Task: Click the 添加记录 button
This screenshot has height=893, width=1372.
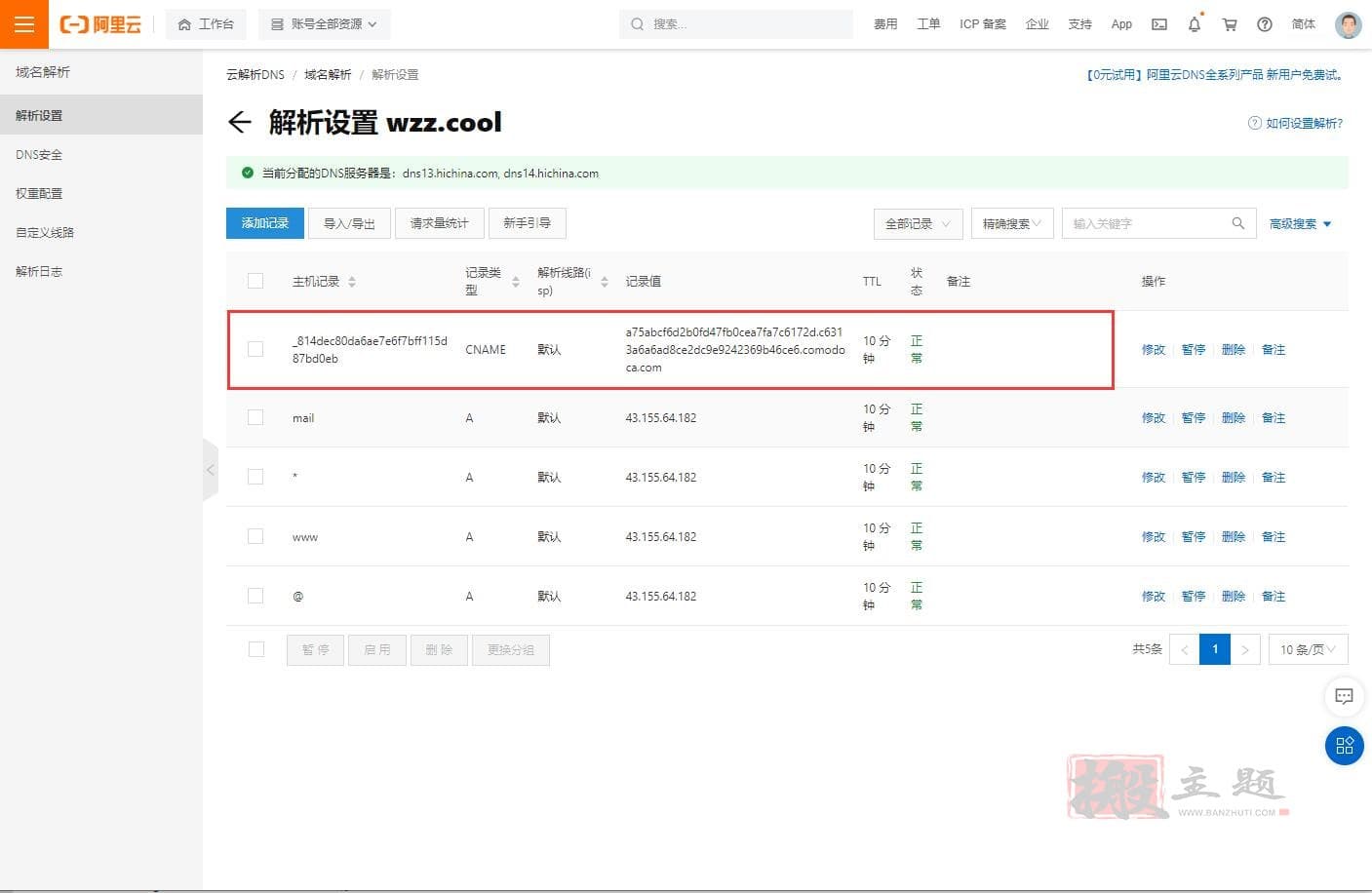Action: (265, 223)
